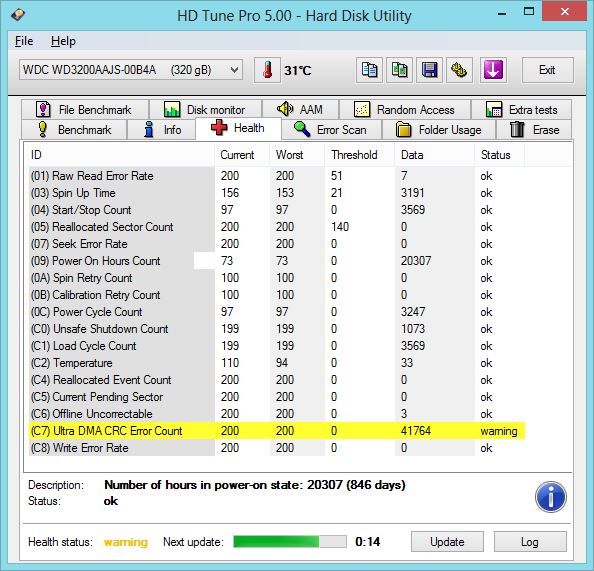This screenshot has height=571, width=594.
Task: Sort by the Worst column header
Action: click(x=297, y=155)
